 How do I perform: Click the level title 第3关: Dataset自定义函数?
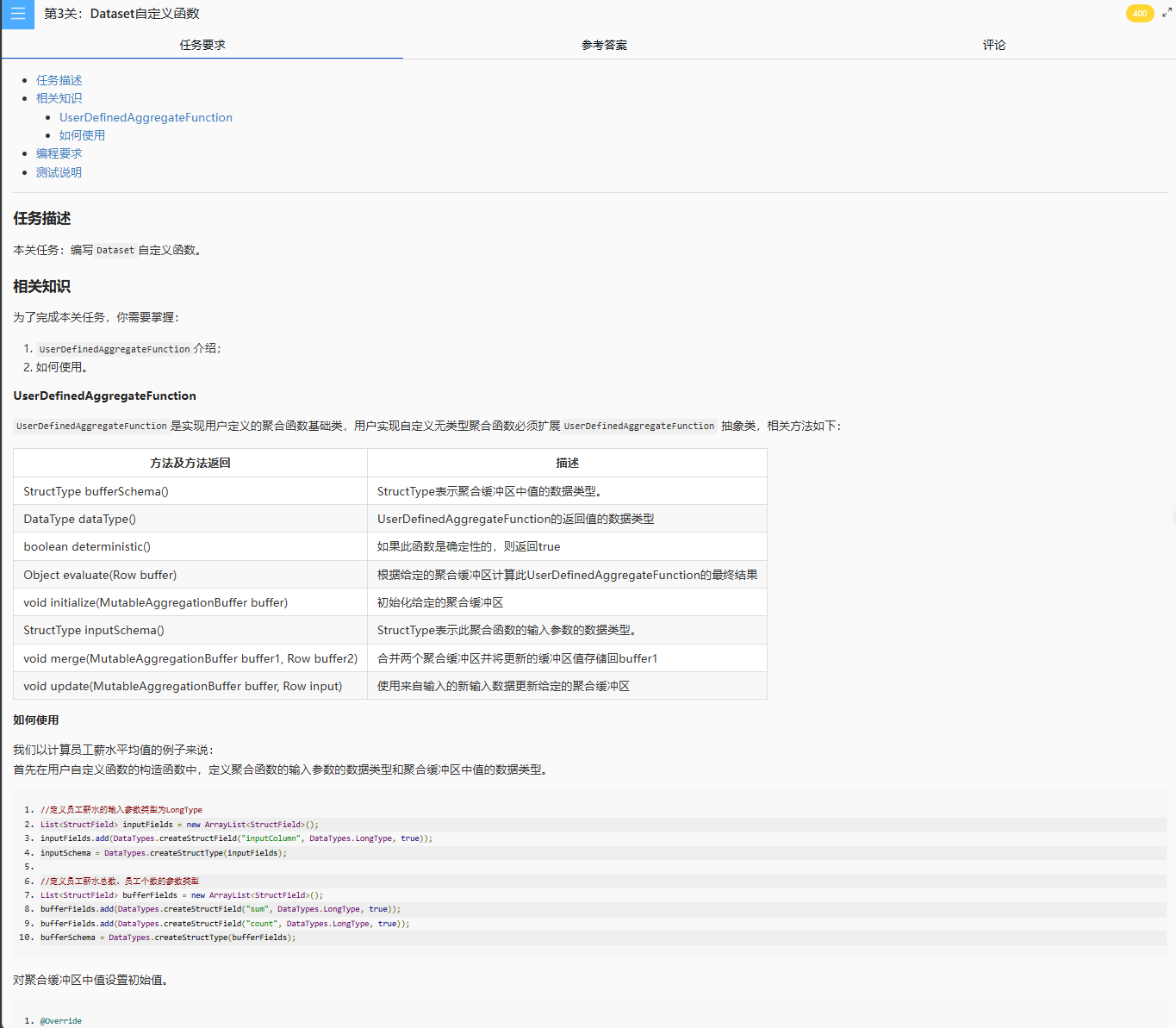point(121,14)
